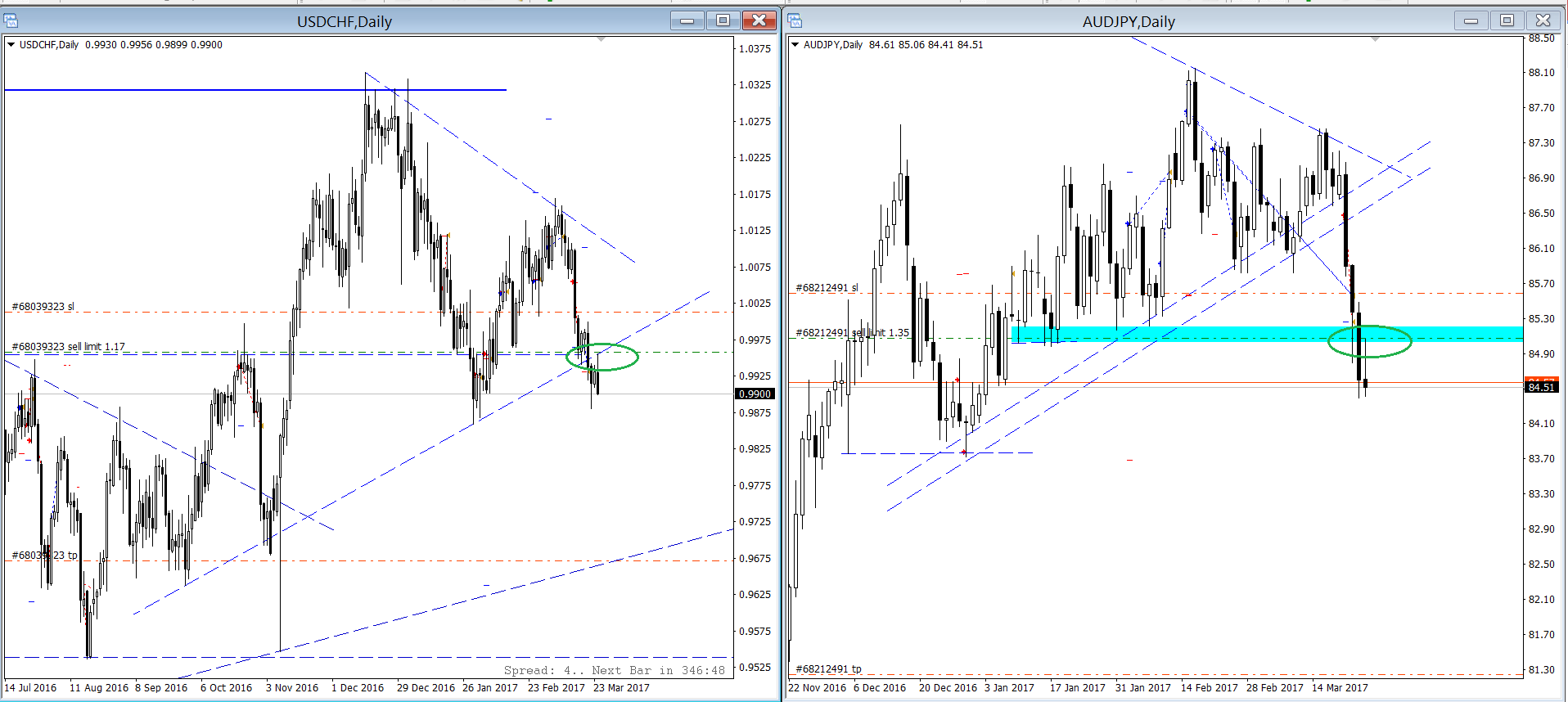Click the 84.90 price axis label

(x=1542, y=354)
